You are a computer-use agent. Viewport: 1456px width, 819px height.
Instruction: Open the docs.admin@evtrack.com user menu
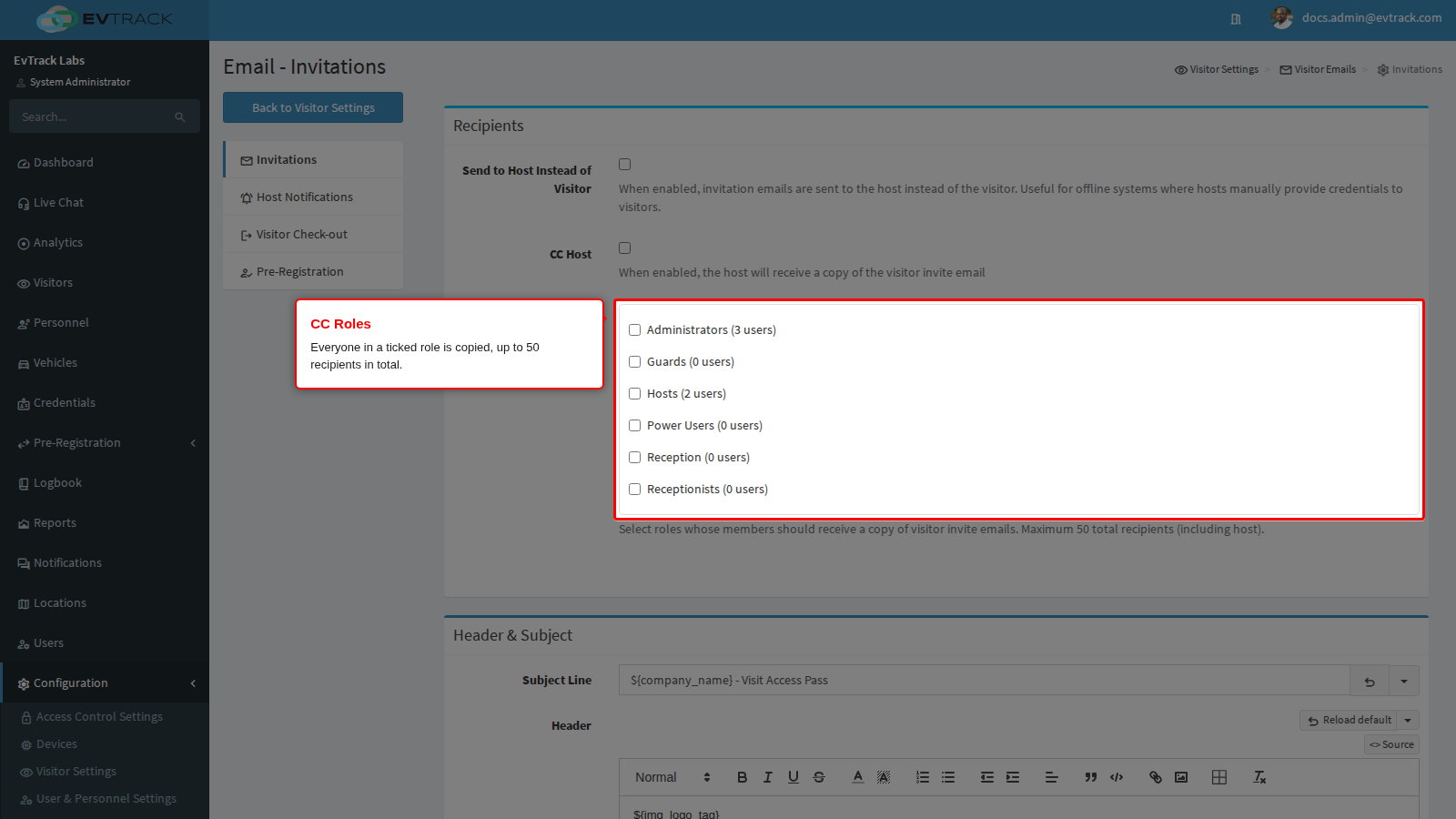coord(1357,18)
